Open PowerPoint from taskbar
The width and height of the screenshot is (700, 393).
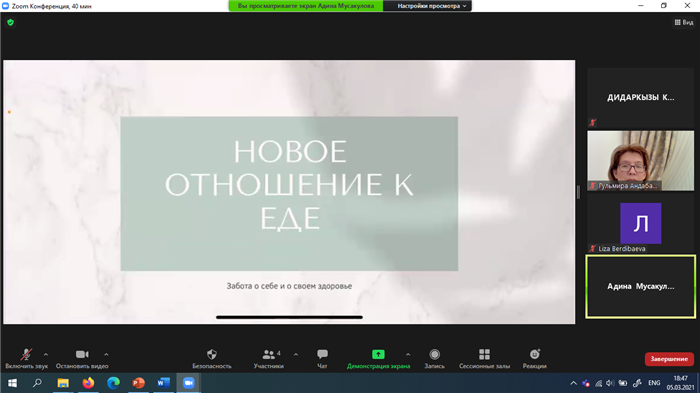138,383
